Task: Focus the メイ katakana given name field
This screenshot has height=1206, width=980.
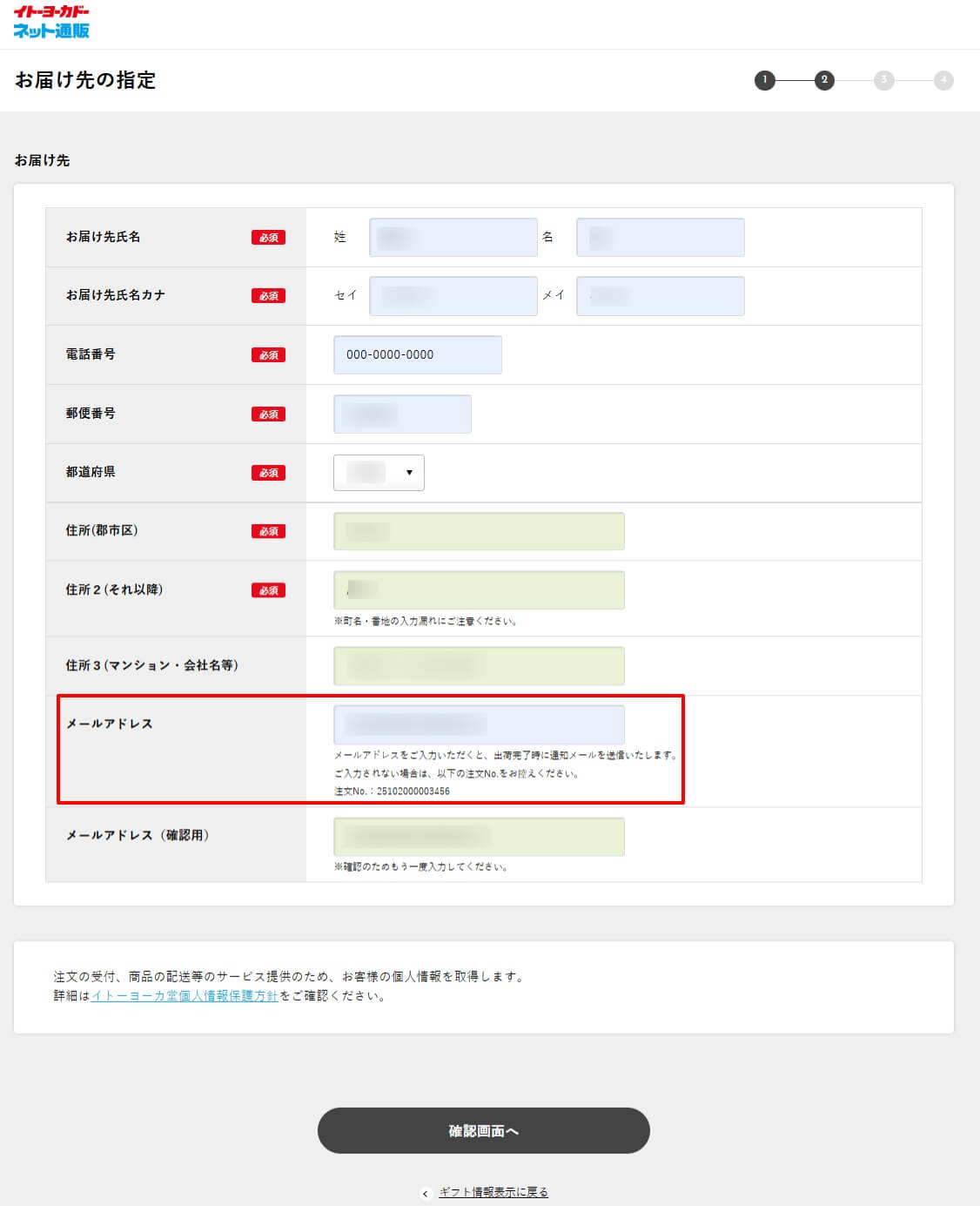Action: pos(660,296)
